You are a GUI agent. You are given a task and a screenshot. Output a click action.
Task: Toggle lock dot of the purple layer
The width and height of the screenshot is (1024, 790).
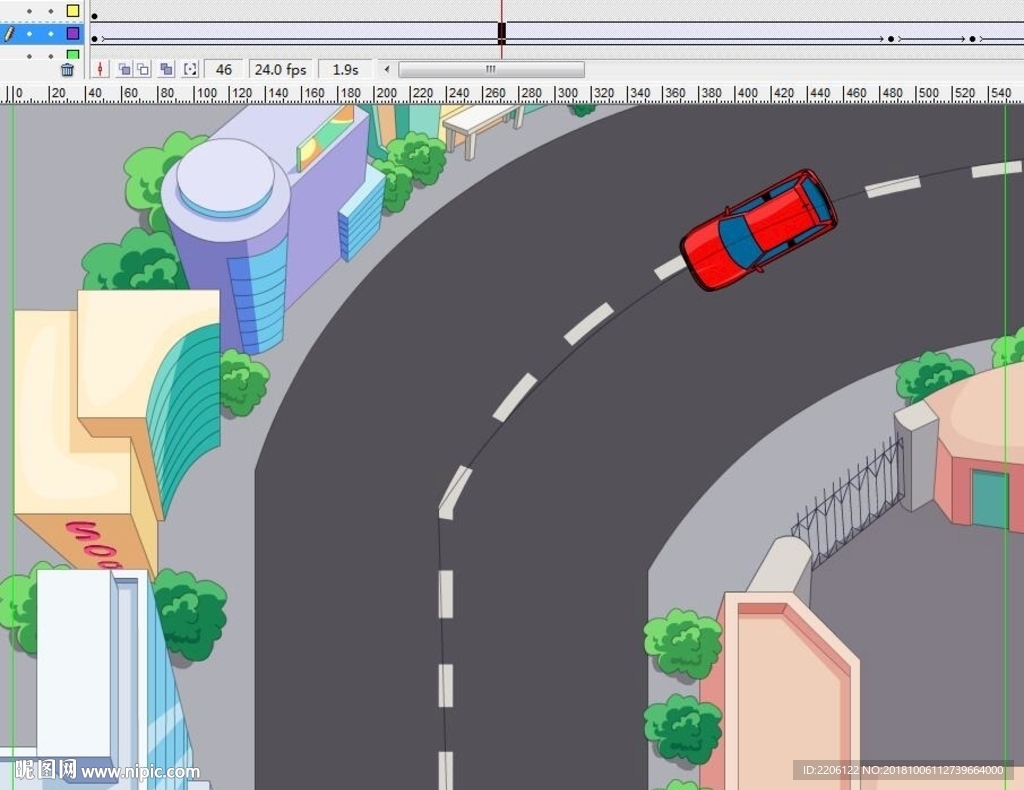[x=51, y=34]
